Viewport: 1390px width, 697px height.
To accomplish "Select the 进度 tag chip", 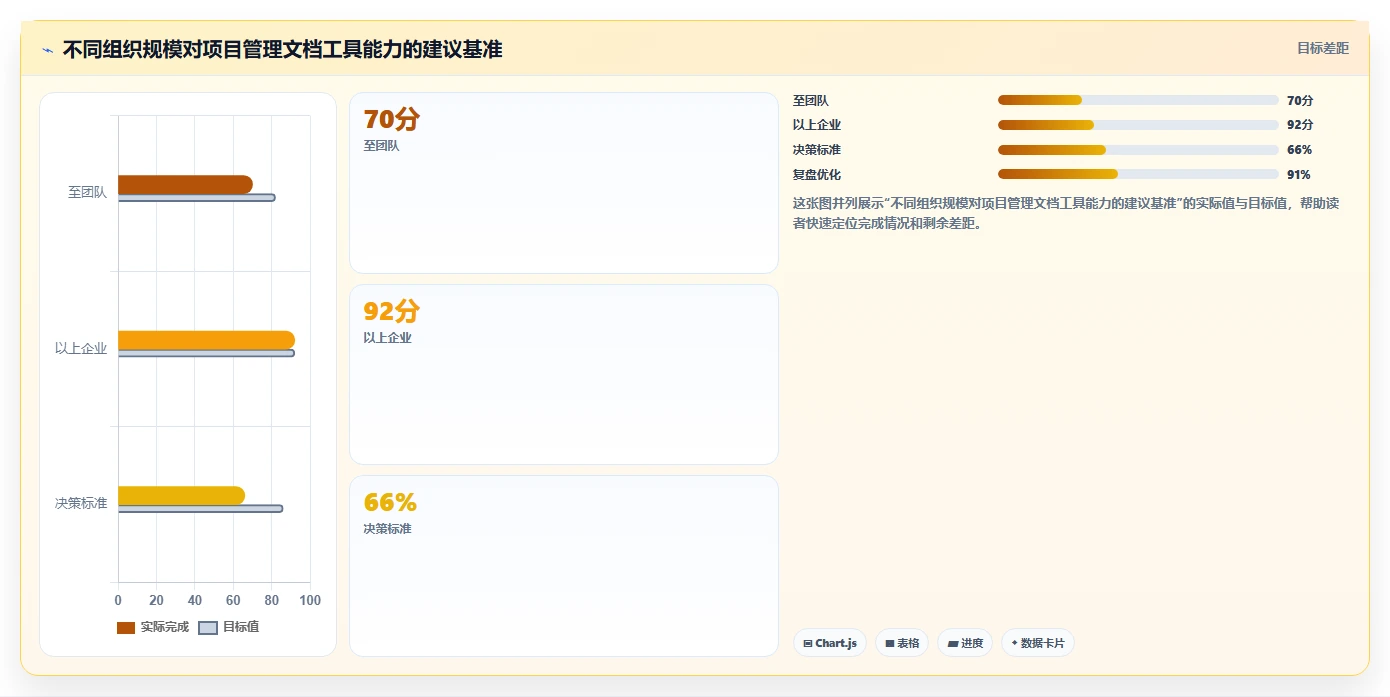I will coord(965,643).
